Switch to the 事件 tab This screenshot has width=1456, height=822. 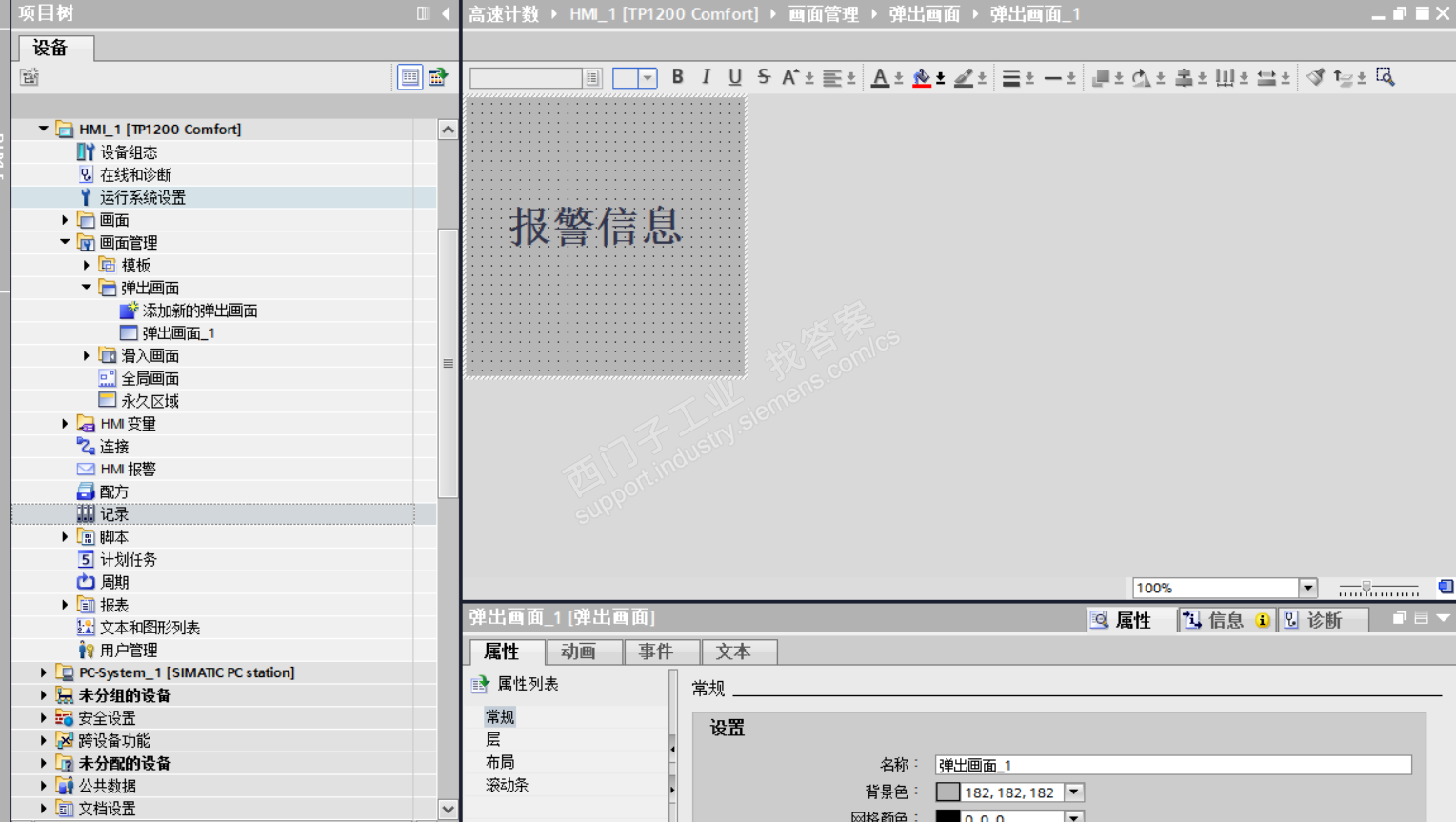pyautogui.click(x=661, y=652)
